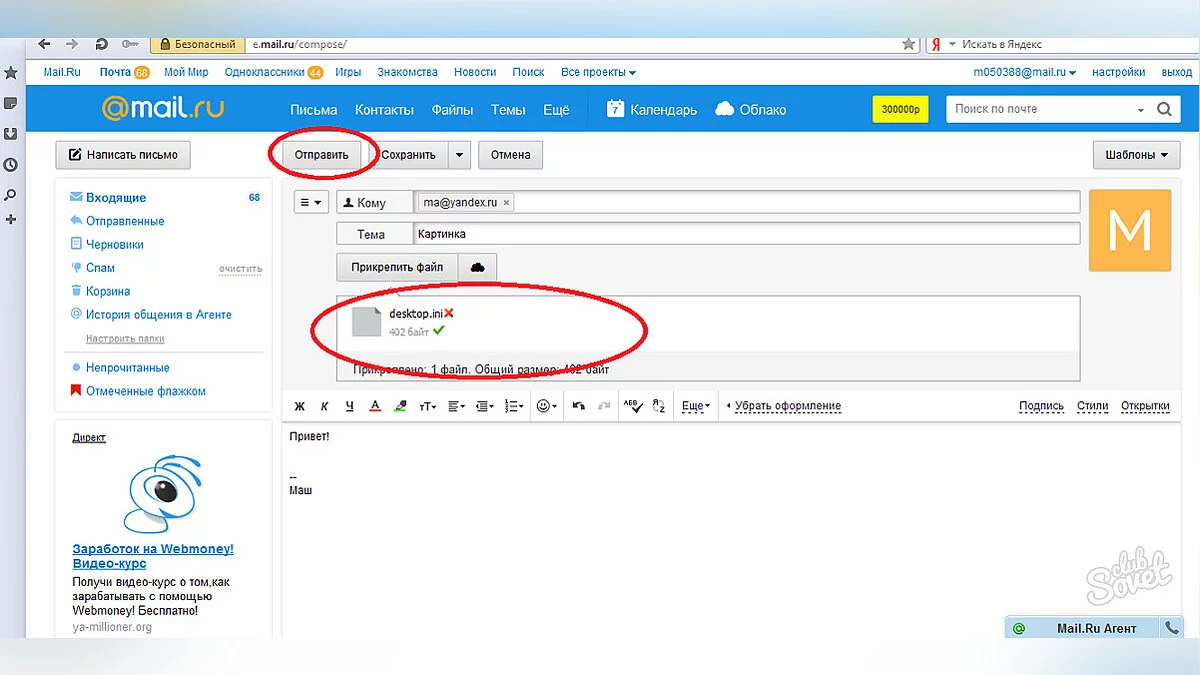Open the Mail.Ru Agent phone icon
This screenshot has height=675, width=1200.
(x=1172, y=628)
